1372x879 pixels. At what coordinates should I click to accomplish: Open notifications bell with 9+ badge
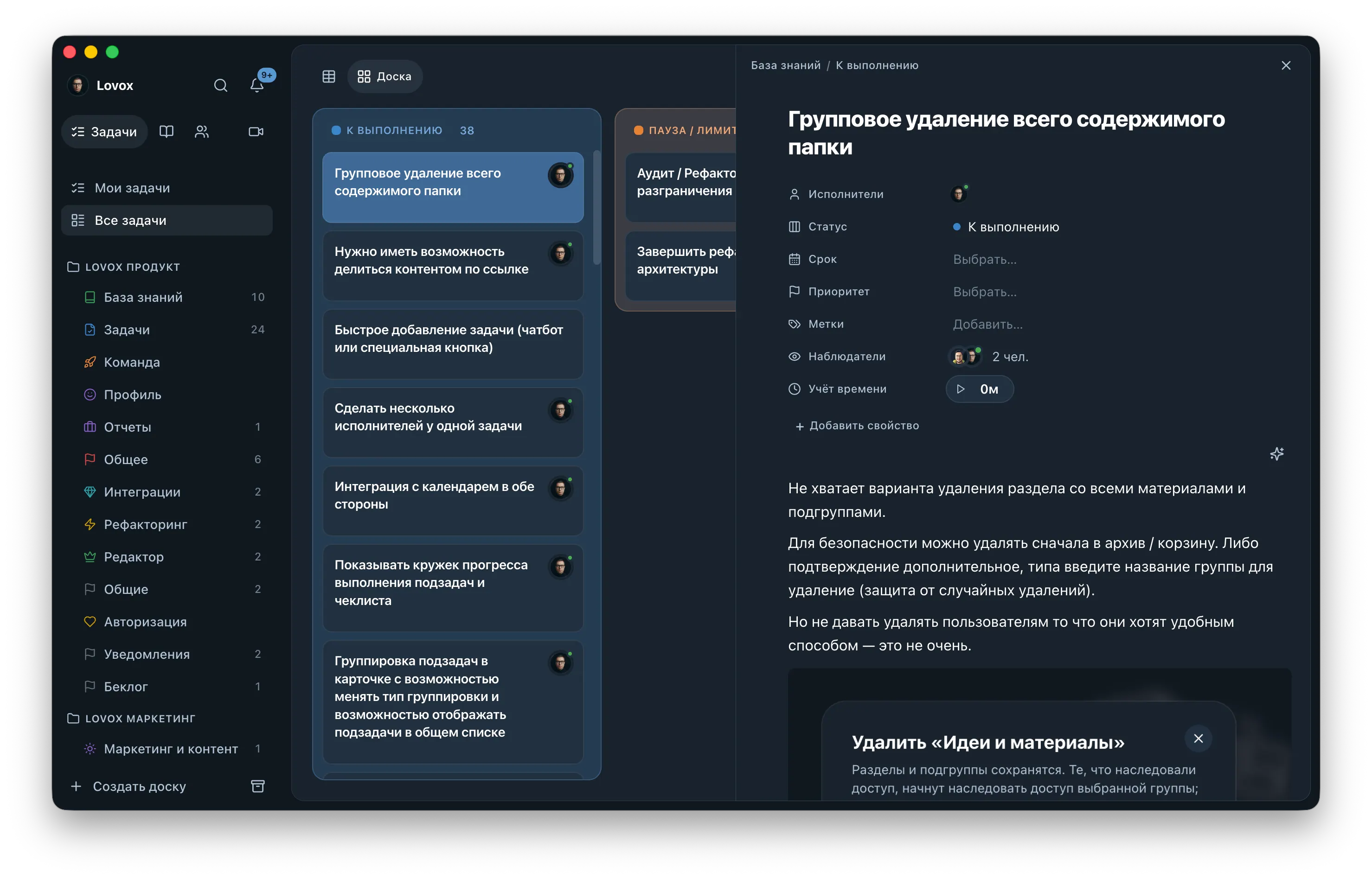point(257,85)
